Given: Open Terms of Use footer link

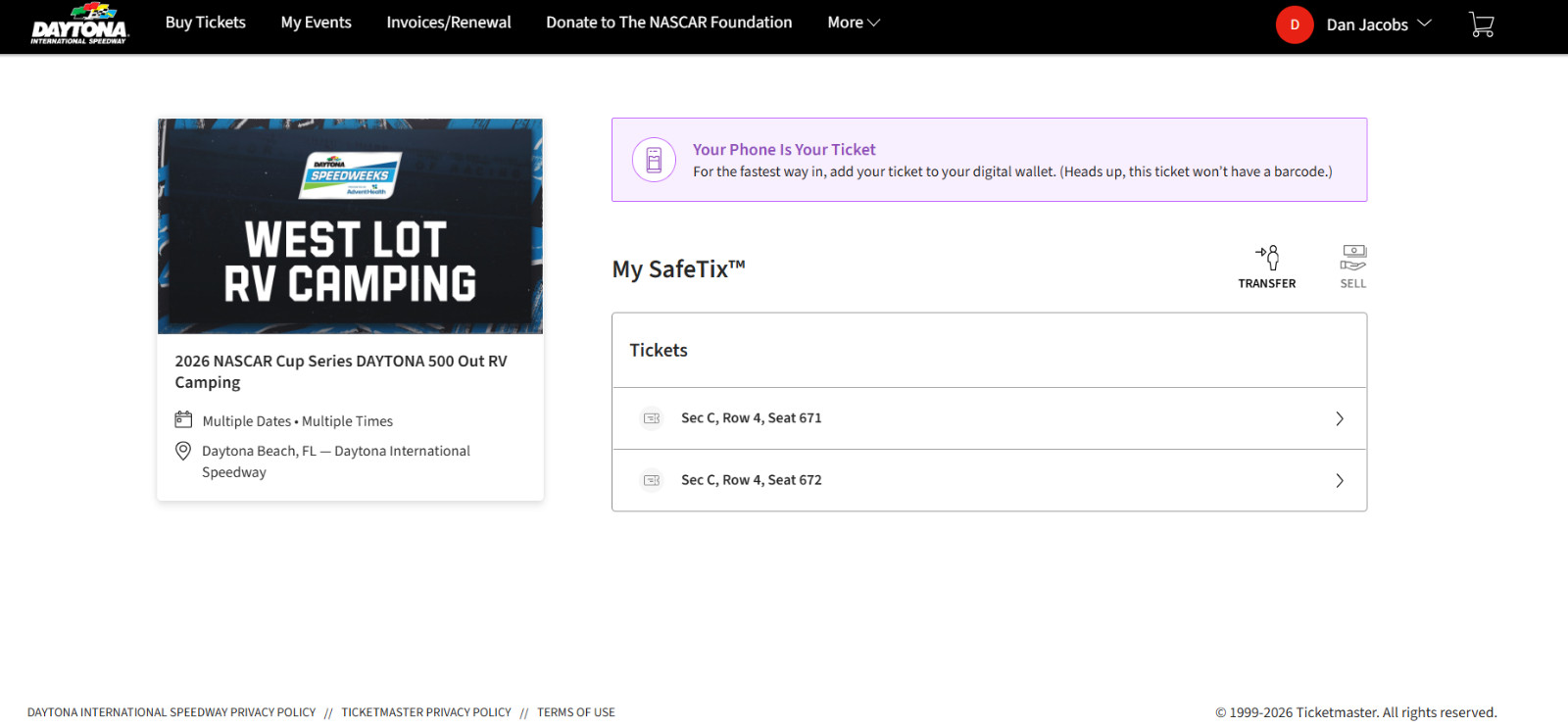Looking at the screenshot, I should (576, 712).
